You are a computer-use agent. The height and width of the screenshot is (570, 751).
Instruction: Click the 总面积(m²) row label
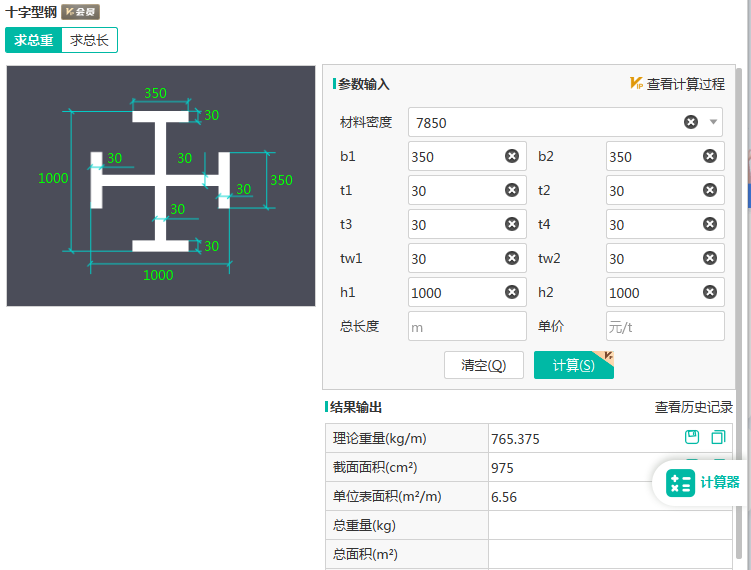[x=365, y=554]
